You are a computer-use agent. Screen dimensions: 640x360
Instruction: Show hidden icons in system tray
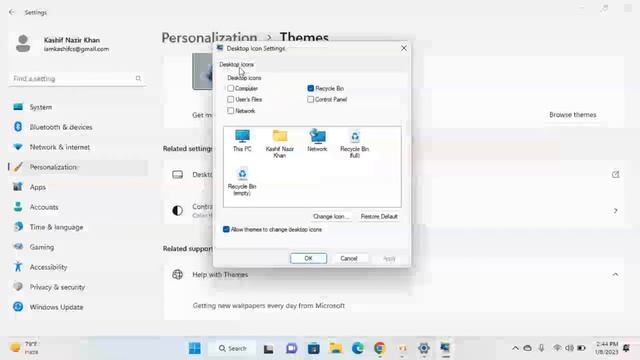pos(515,348)
